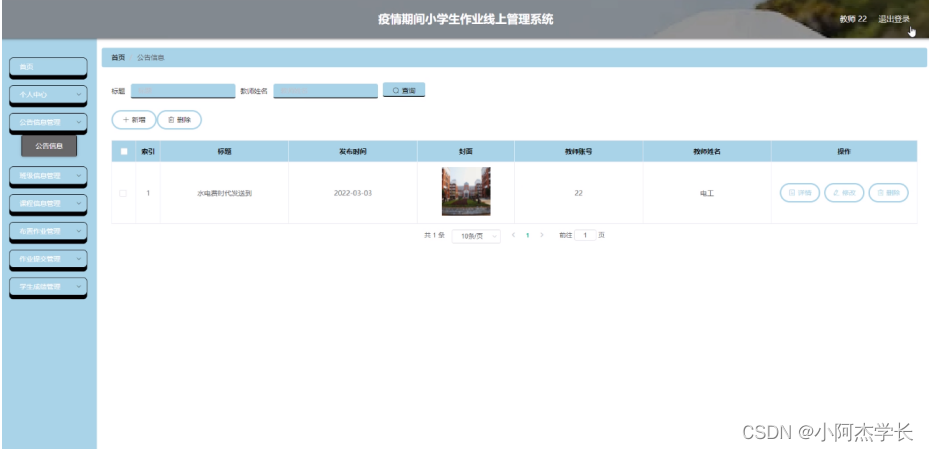929x451 pixels.
Task: Select page number 1 in pagination
Action: 527,235
